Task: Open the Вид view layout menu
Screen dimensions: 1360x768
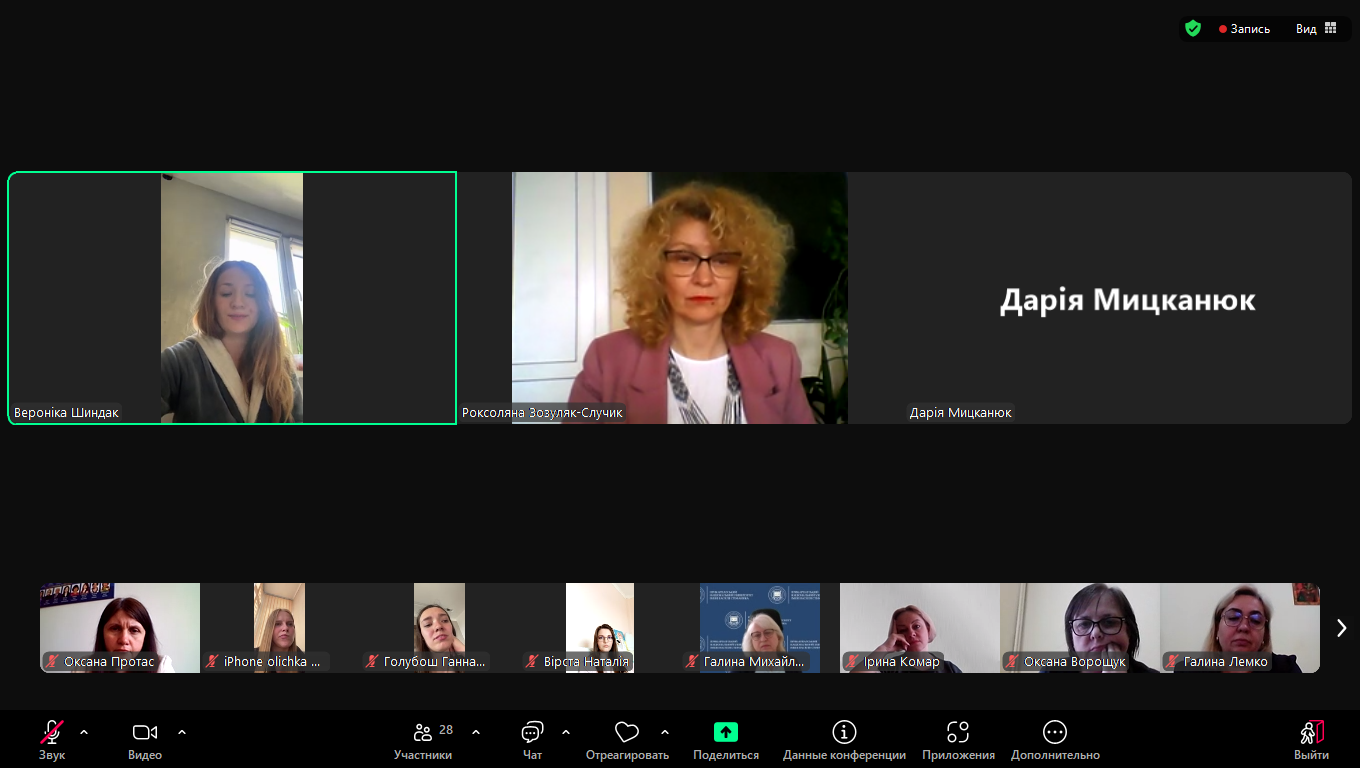Action: (1316, 29)
